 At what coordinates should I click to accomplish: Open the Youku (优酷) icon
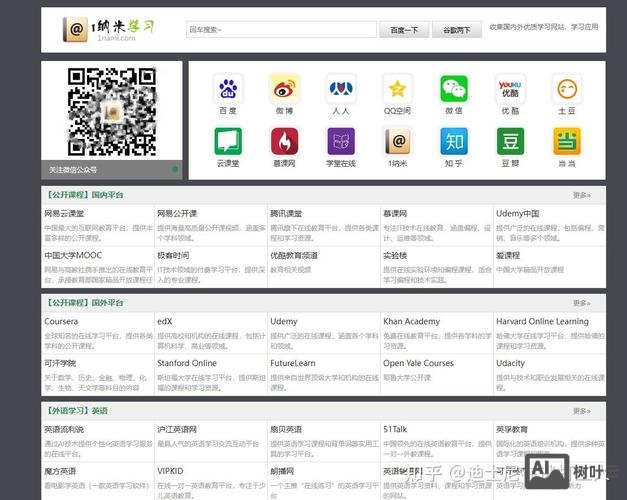(510, 88)
